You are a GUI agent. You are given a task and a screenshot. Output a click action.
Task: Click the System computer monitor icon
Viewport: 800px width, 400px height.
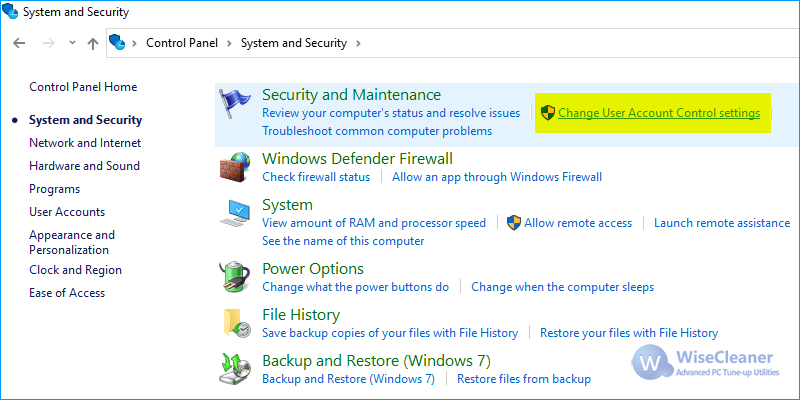pyautogui.click(x=235, y=213)
